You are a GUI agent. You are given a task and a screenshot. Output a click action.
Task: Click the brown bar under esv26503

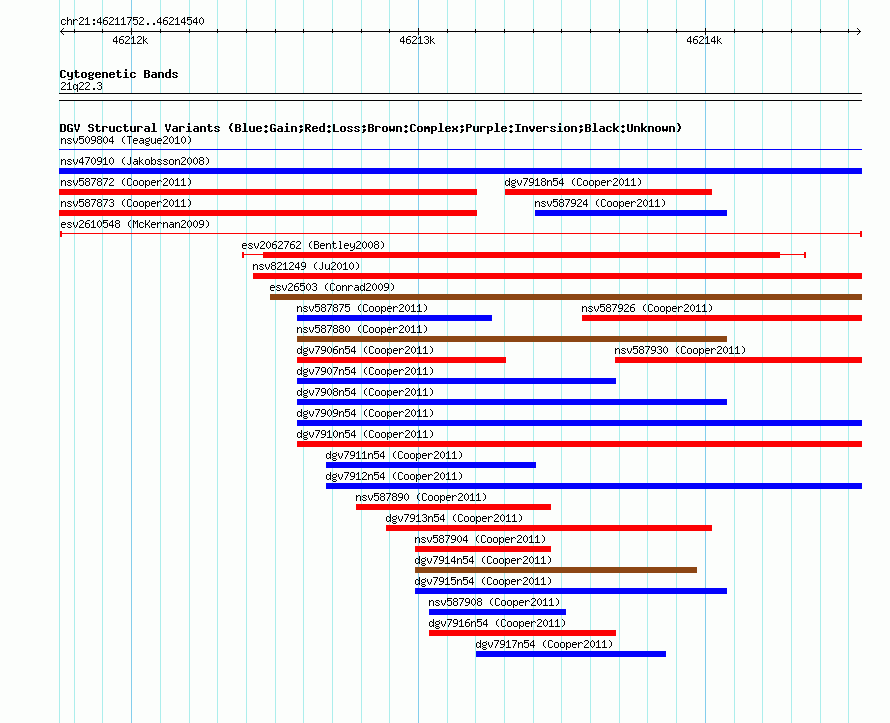[566, 297]
